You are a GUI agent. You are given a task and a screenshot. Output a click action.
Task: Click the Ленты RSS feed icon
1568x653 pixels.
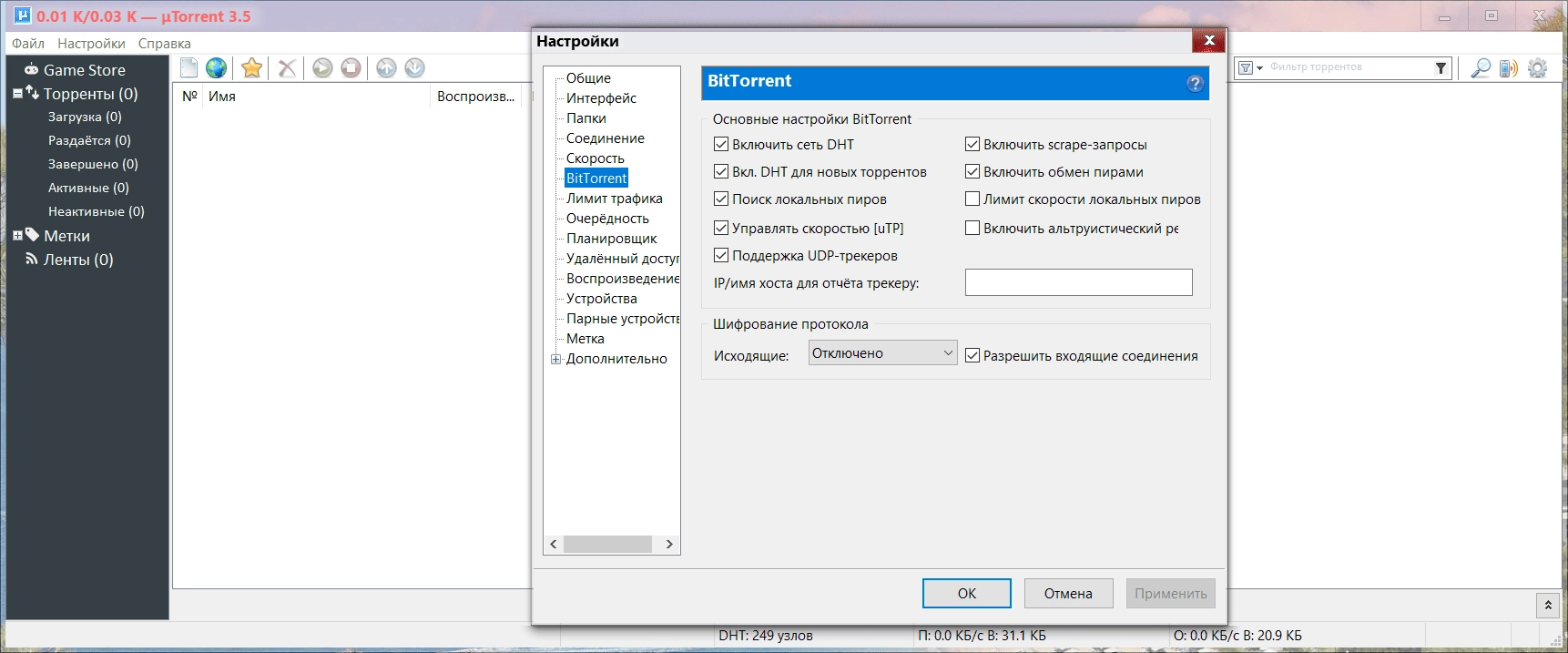pos(32,259)
